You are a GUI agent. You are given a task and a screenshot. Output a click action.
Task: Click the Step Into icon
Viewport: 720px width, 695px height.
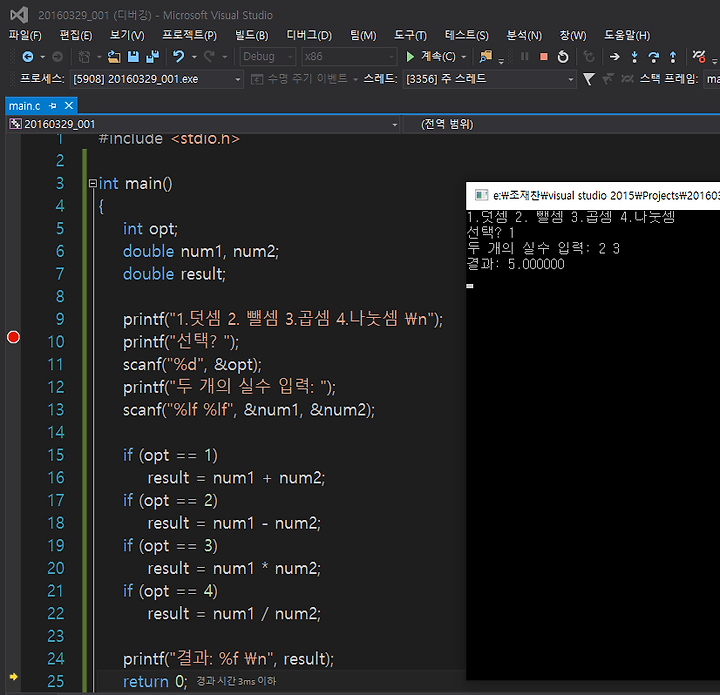click(x=634, y=56)
